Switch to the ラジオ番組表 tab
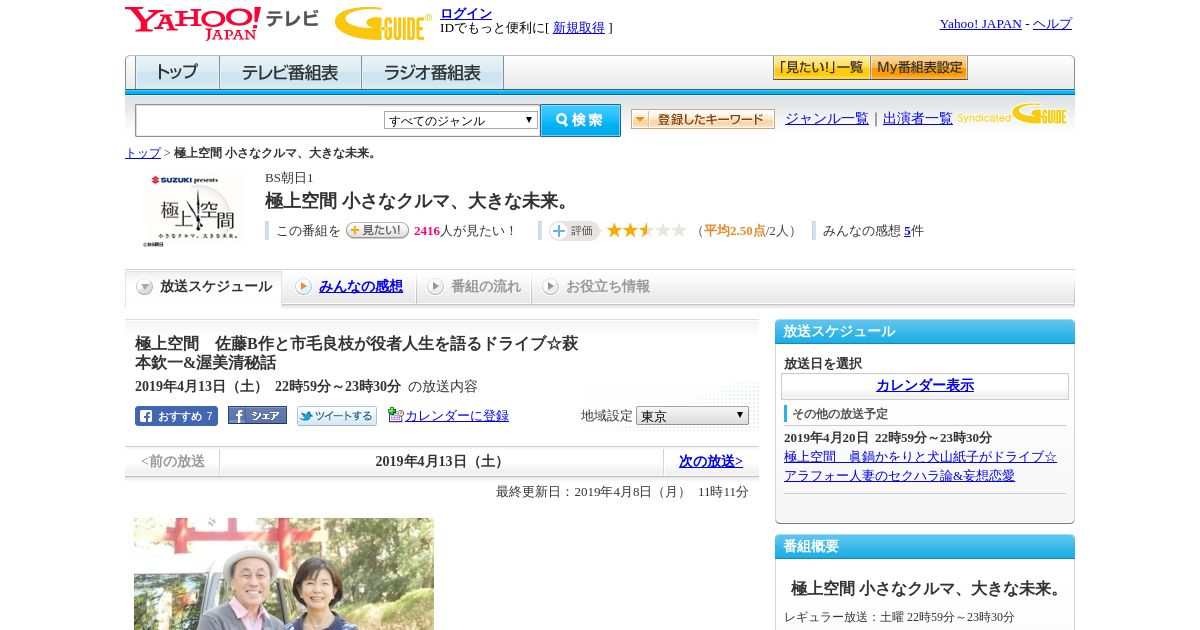 pos(432,73)
